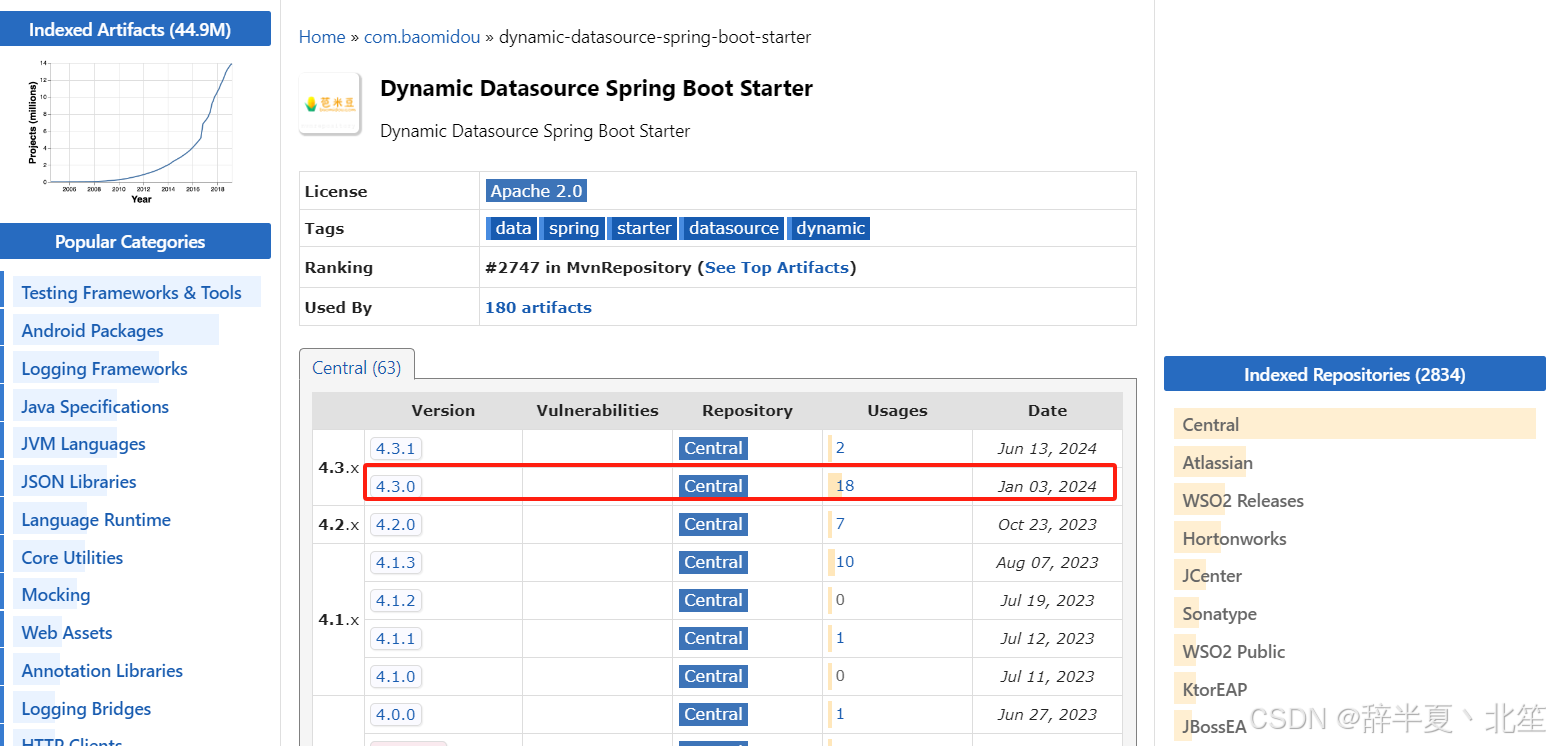This screenshot has height=746, width=1550.
Task: Open Logging Bridges category
Action: tap(86, 709)
